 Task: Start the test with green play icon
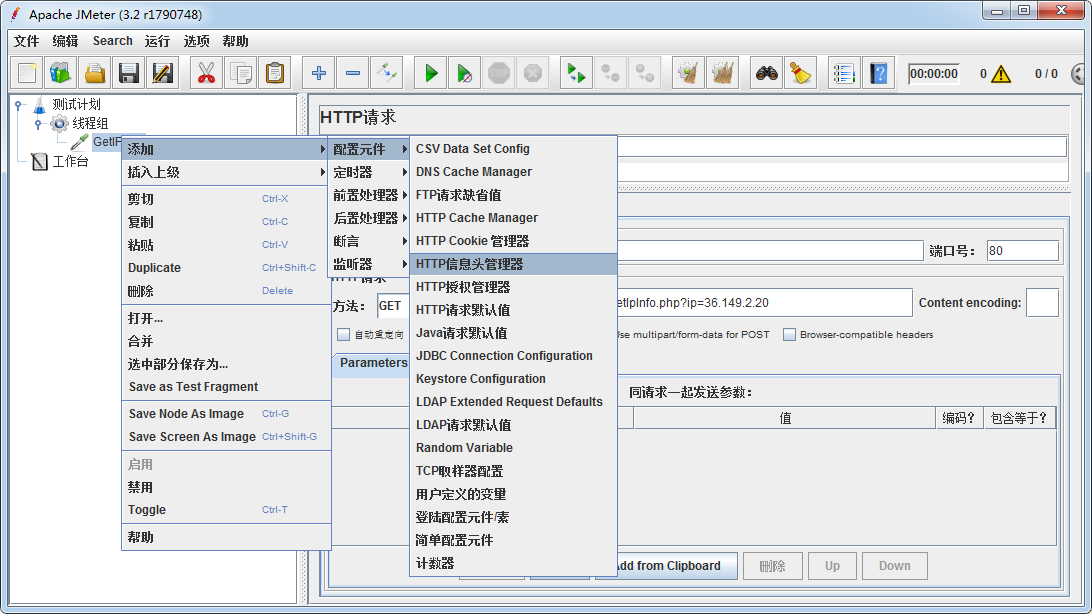[x=431, y=73]
